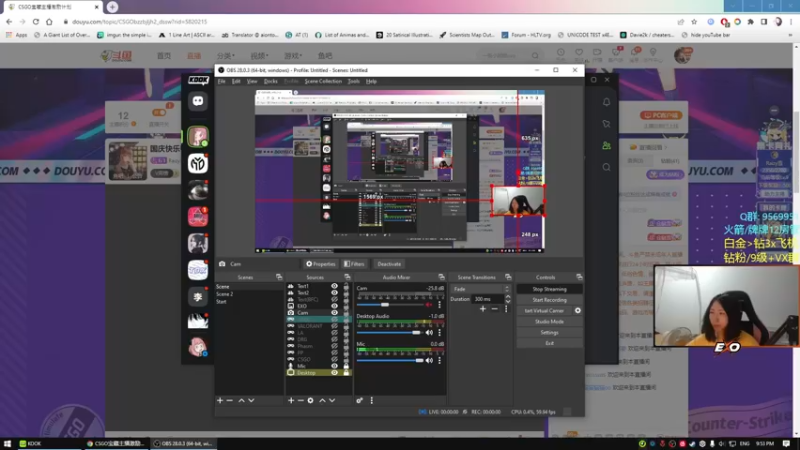The image size is (800, 450).
Task: Open Desktop Audio options three-dot menu
Action: (x=439, y=333)
